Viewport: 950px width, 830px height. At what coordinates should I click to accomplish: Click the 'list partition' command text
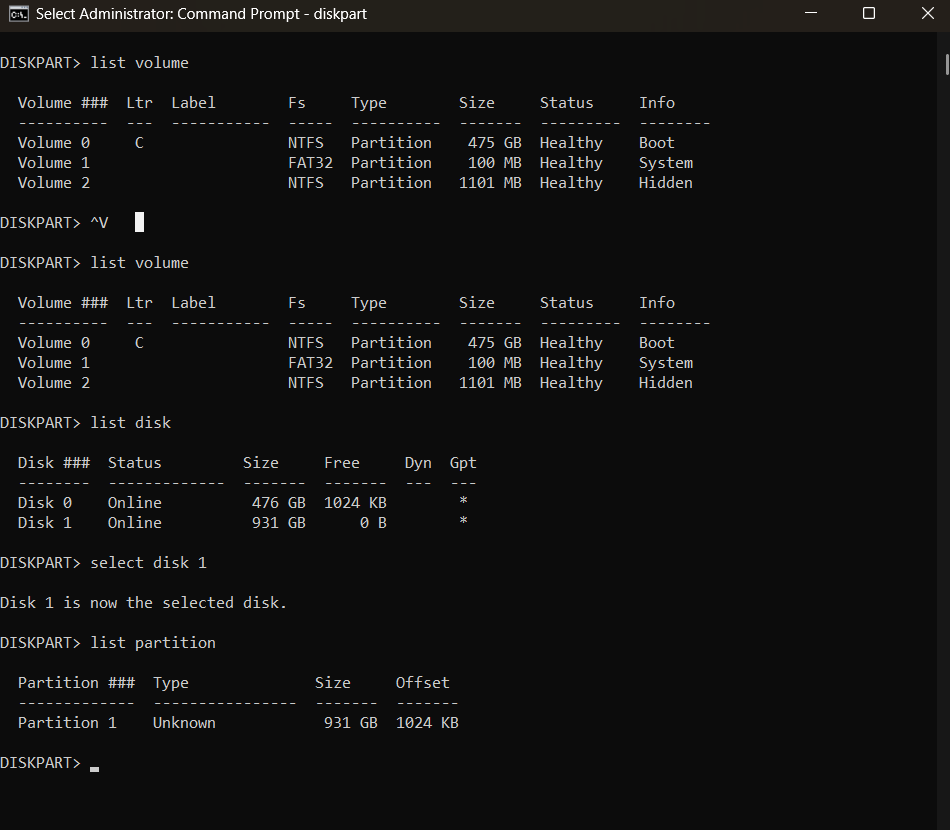153,643
